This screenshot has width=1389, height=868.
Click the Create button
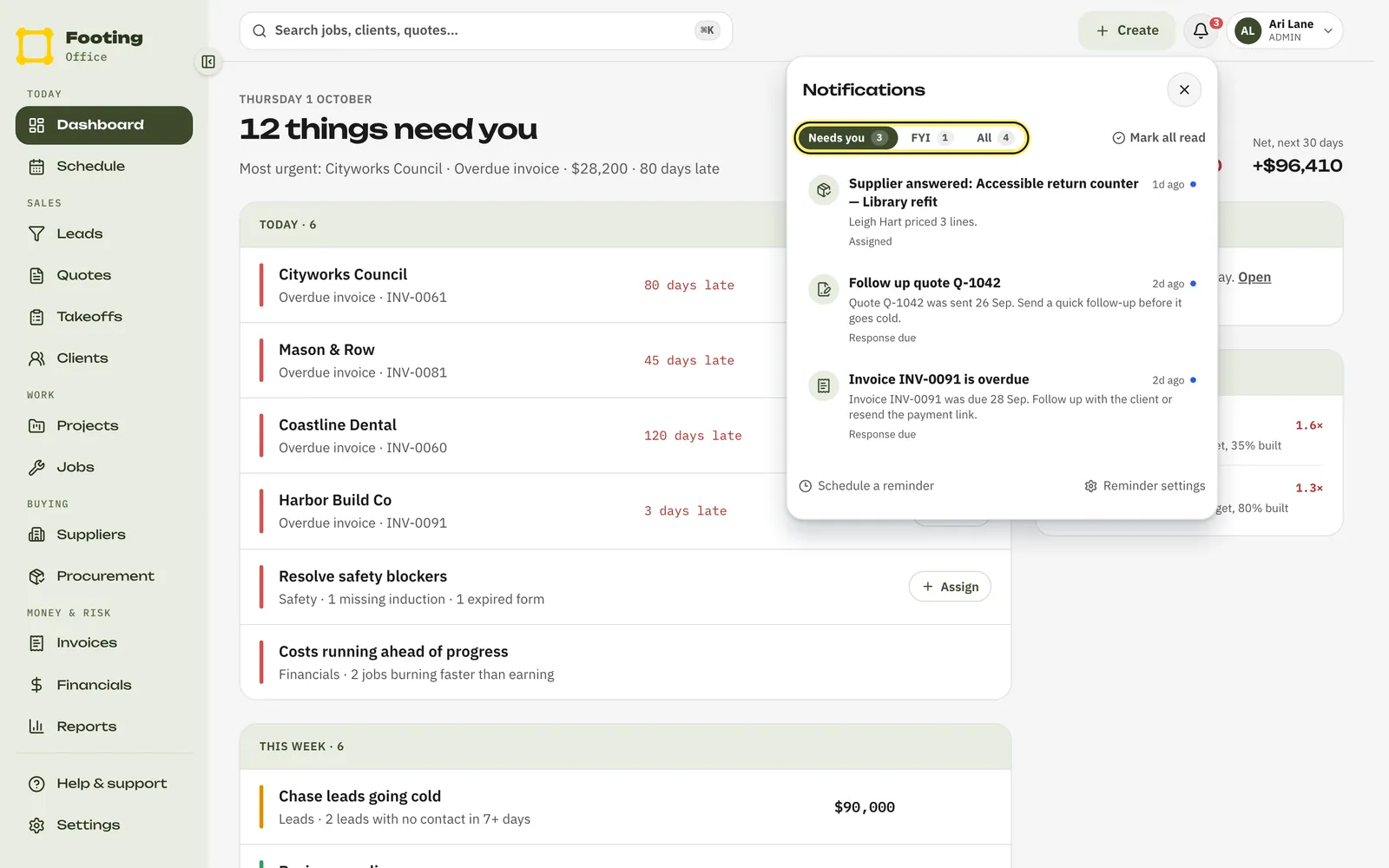click(x=1127, y=30)
